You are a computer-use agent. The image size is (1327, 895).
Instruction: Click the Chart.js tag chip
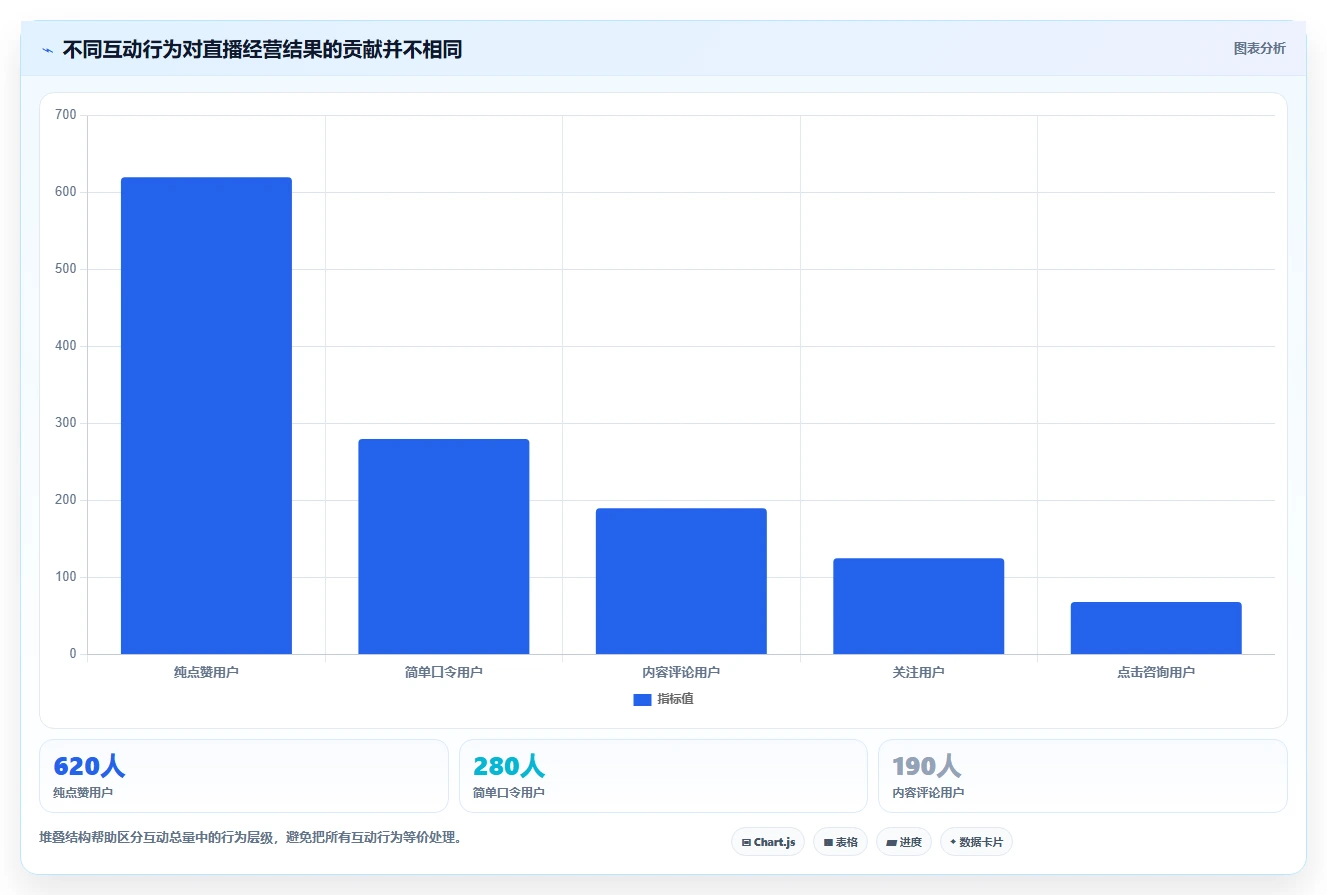click(768, 842)
